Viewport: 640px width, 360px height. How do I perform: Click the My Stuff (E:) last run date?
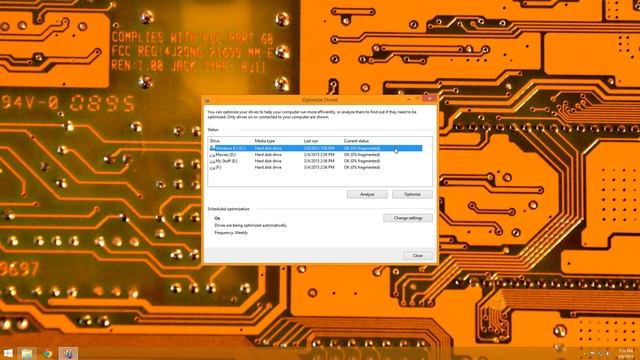(x=319, y=161)
